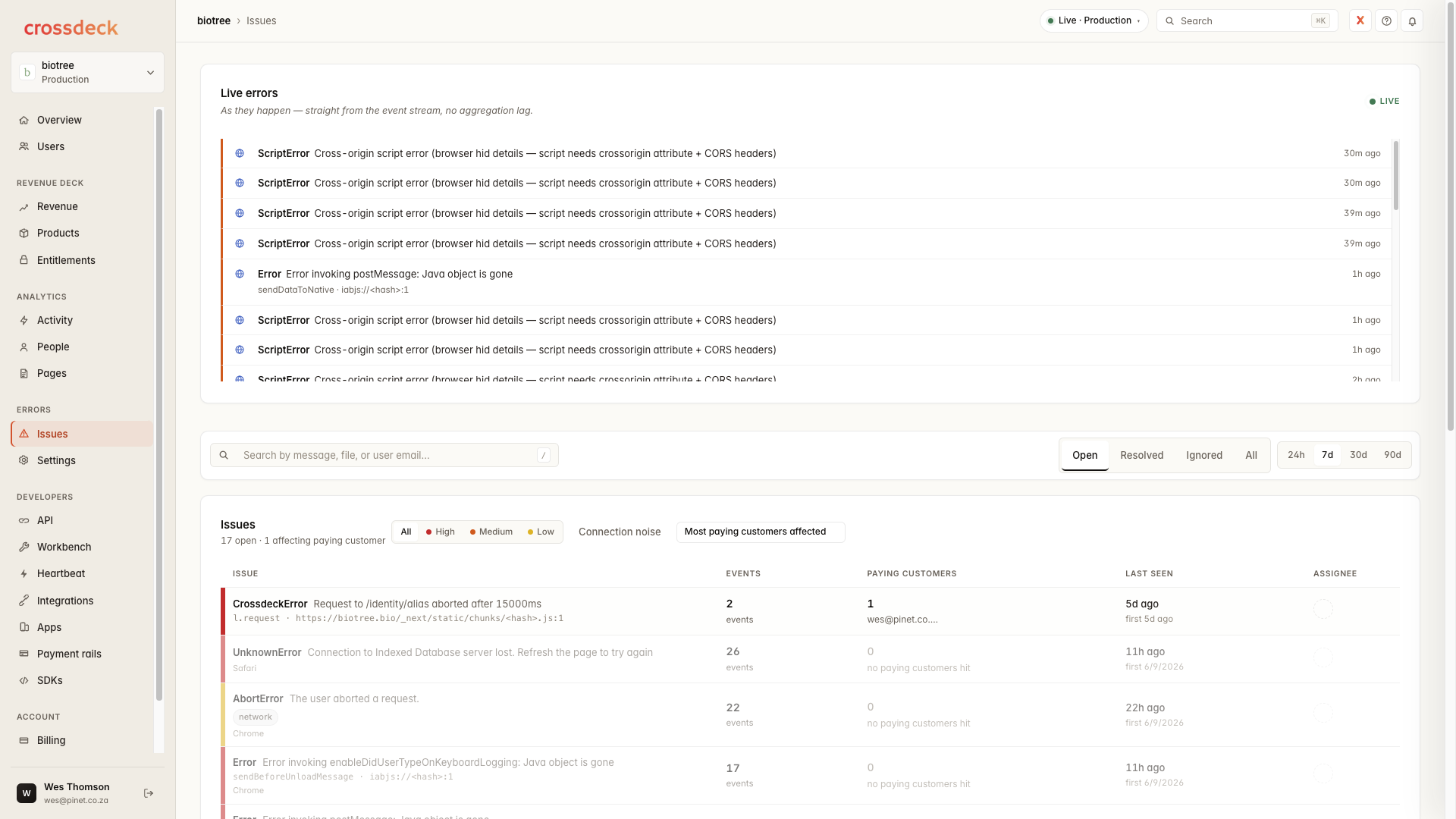This screenshot has width=1456, height=819.
Task: Click the crossdeck logo
Action: 71,28
